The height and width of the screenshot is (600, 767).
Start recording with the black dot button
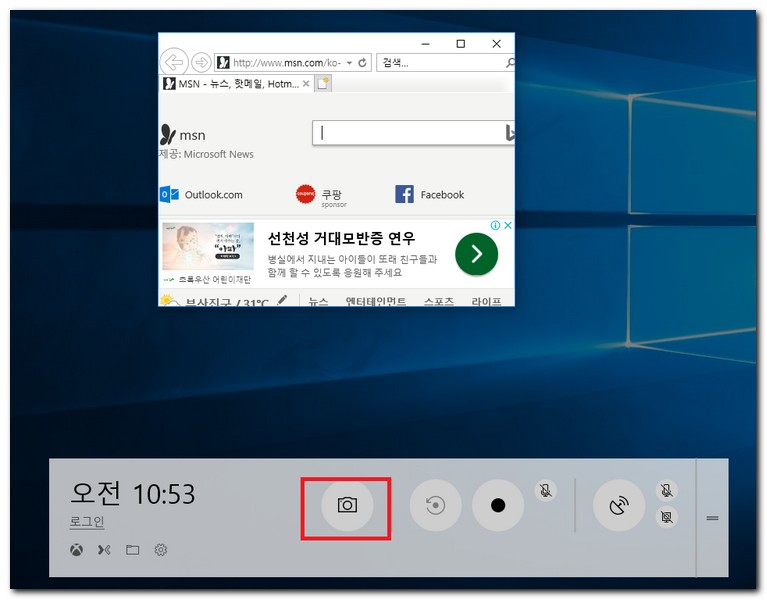click(498, 505)
